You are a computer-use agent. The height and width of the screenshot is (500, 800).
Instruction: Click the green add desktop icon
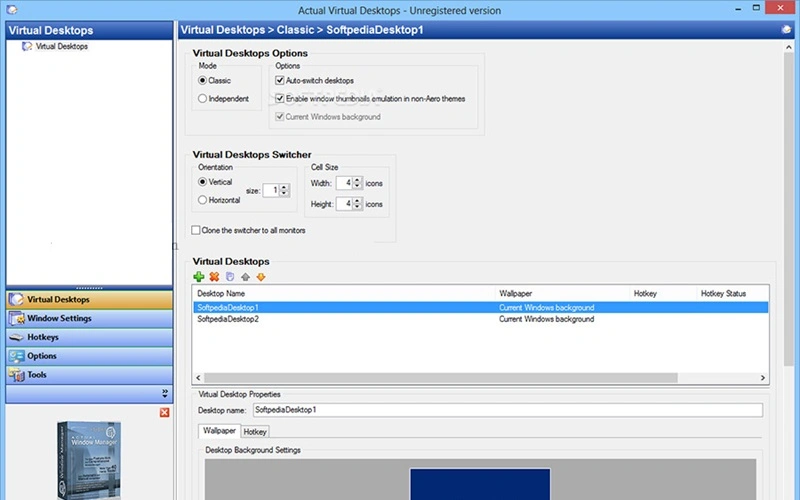pos(199,277)
